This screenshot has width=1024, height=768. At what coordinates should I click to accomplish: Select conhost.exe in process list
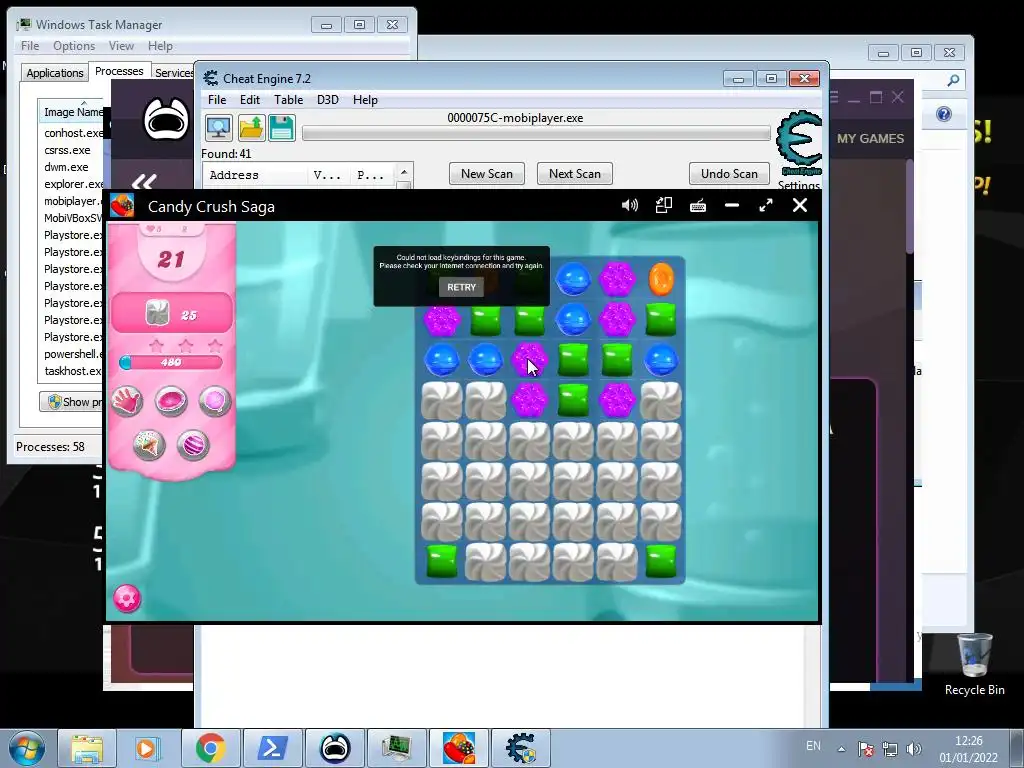click(73, 133)
